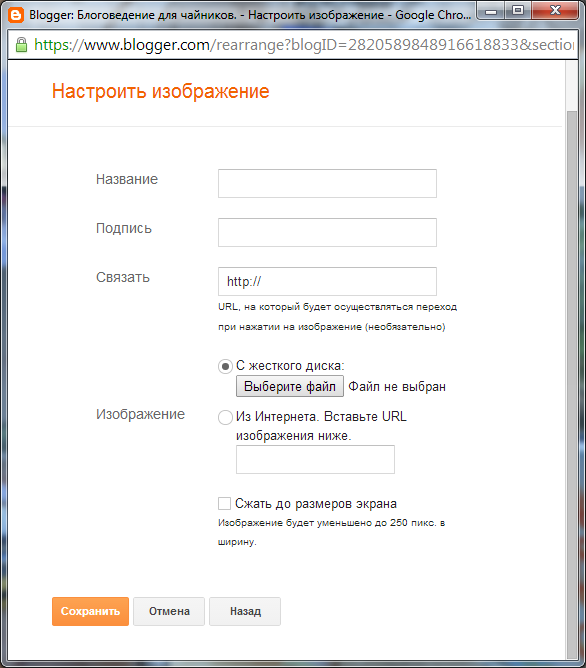
Task: Maximize the Chrome popup window
Action: coord(518,11)
